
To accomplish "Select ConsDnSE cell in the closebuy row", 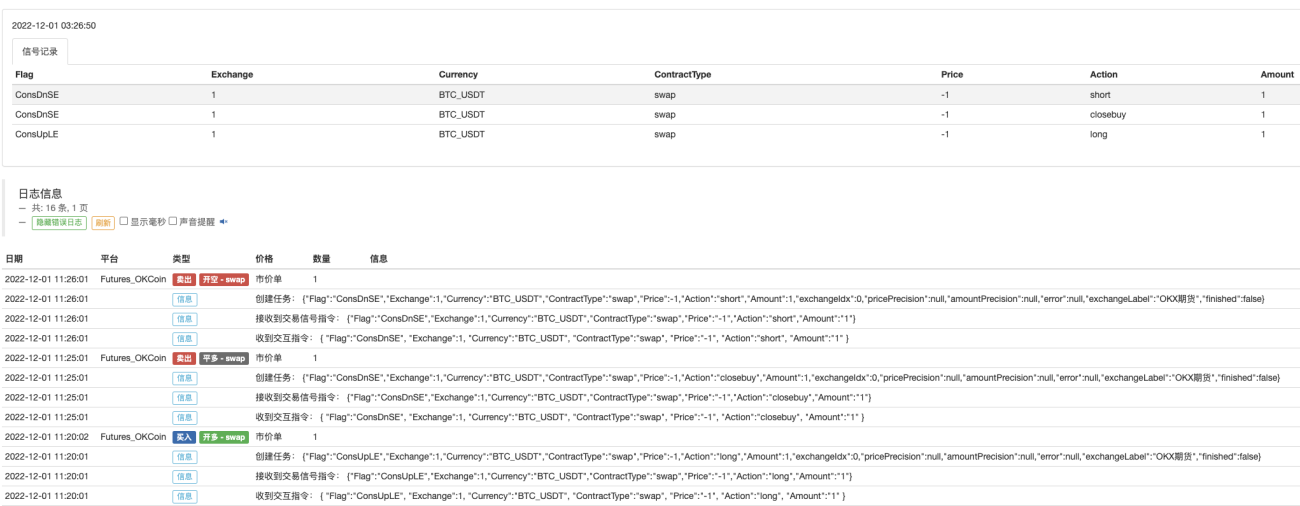I will [x=37, y=114].
